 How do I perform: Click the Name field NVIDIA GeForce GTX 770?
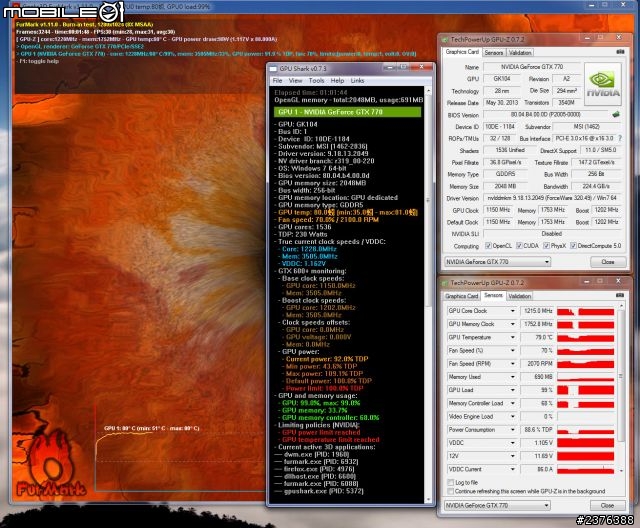[x=532, y=67]
